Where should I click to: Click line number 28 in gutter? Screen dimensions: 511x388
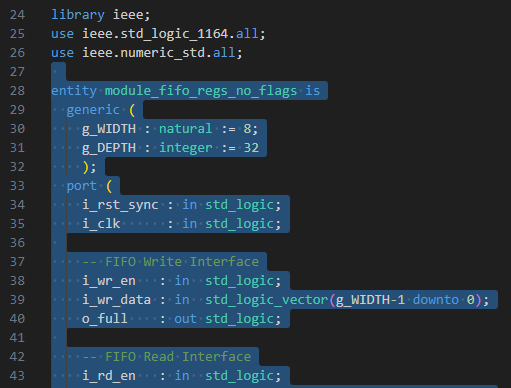17,91
